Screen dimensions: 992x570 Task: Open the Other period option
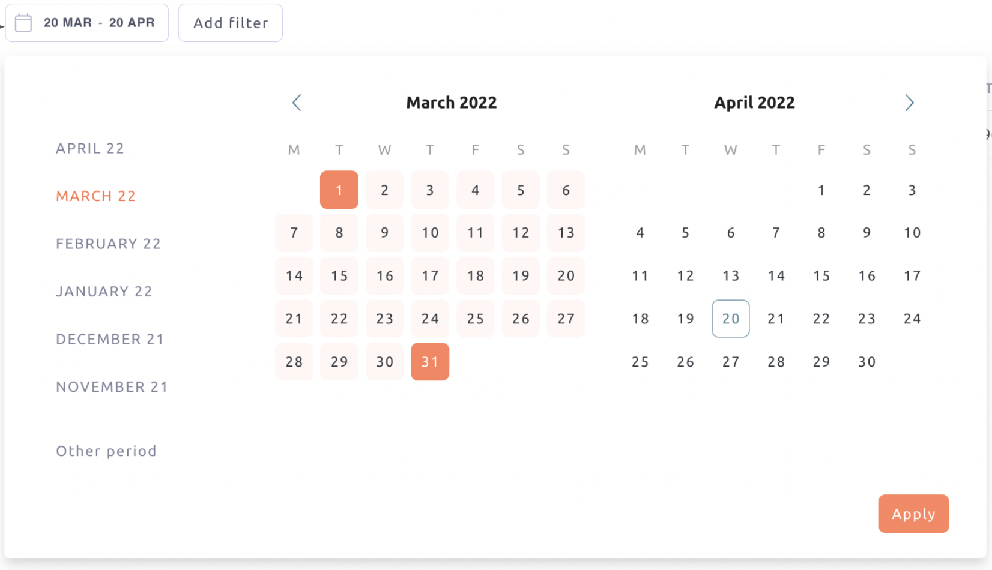[x=106, y=451]
